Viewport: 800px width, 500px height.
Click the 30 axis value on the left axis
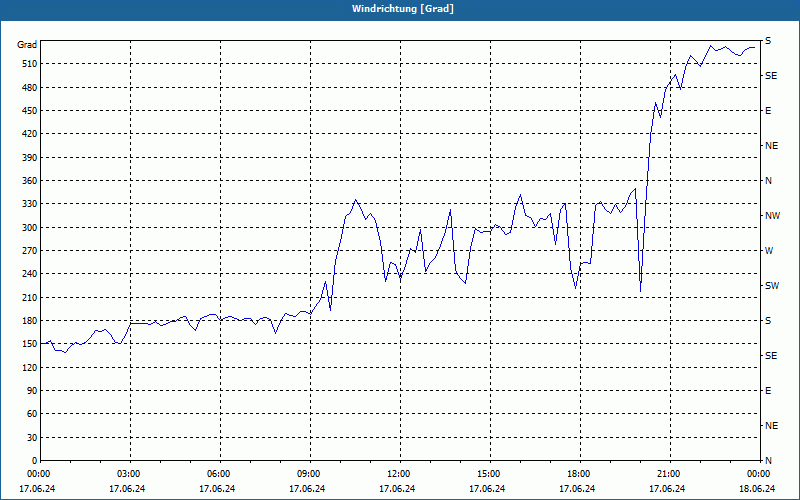[31, 438]
